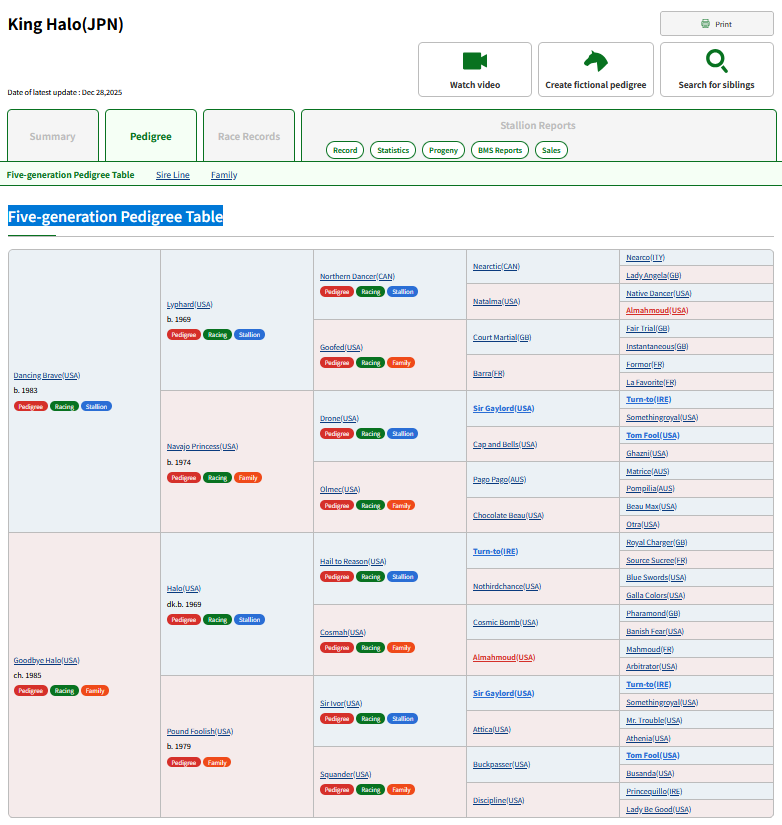Click the date of latest update text
This screenshot has width=782, height=825.
tap(65, 92)
